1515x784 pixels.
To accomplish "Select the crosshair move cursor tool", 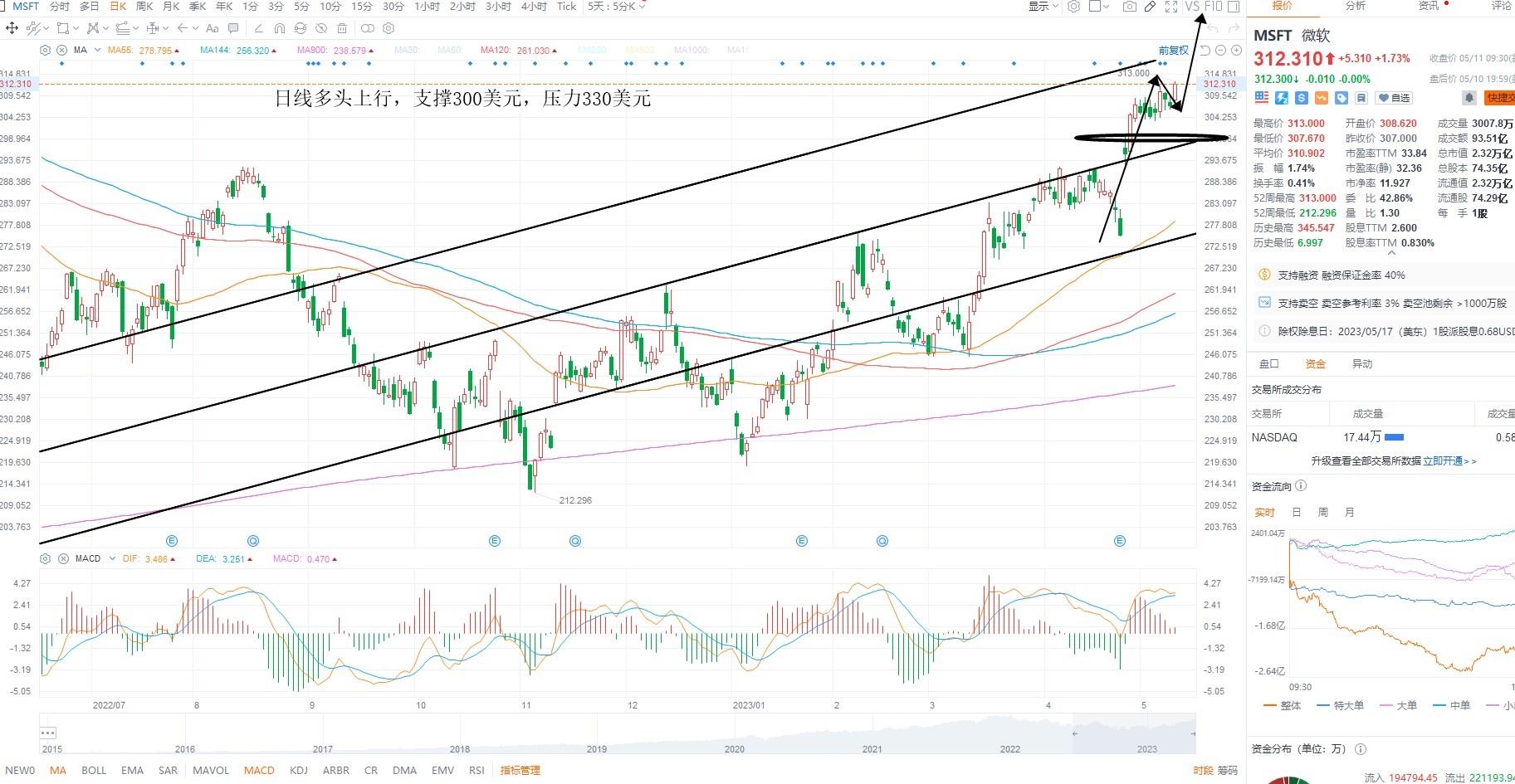I will coord(12,28).
